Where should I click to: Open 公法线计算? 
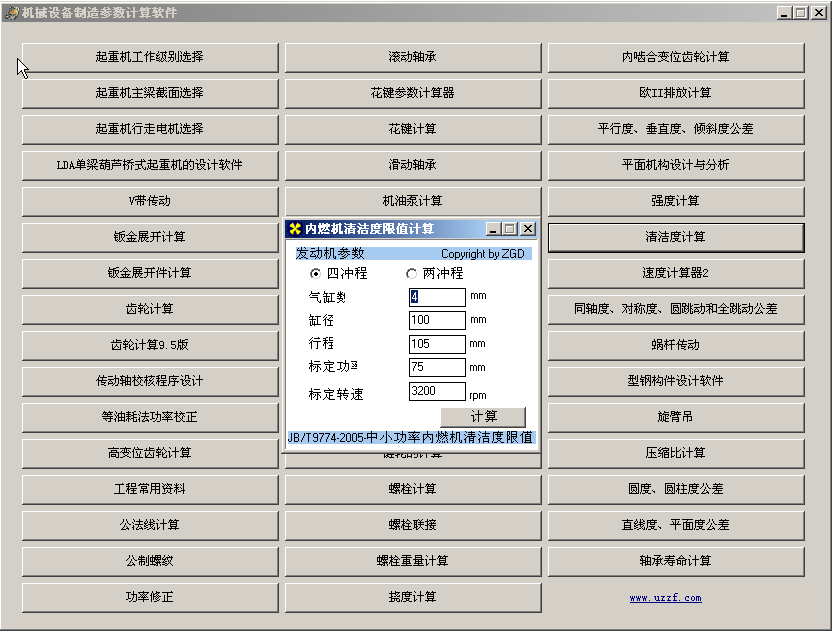click(x=150, y=525)
